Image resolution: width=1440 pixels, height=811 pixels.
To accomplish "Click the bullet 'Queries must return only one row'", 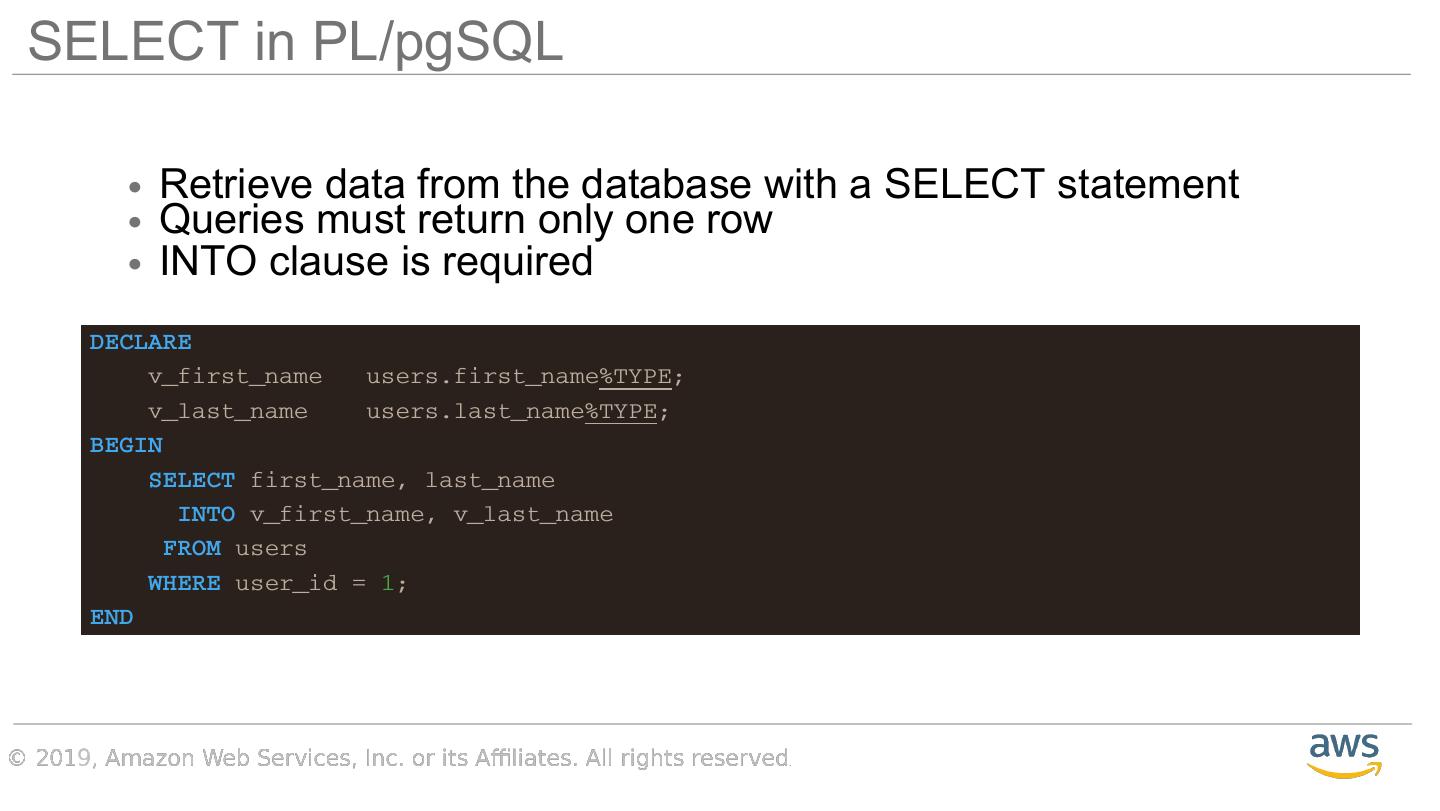I will coord(465,219).
